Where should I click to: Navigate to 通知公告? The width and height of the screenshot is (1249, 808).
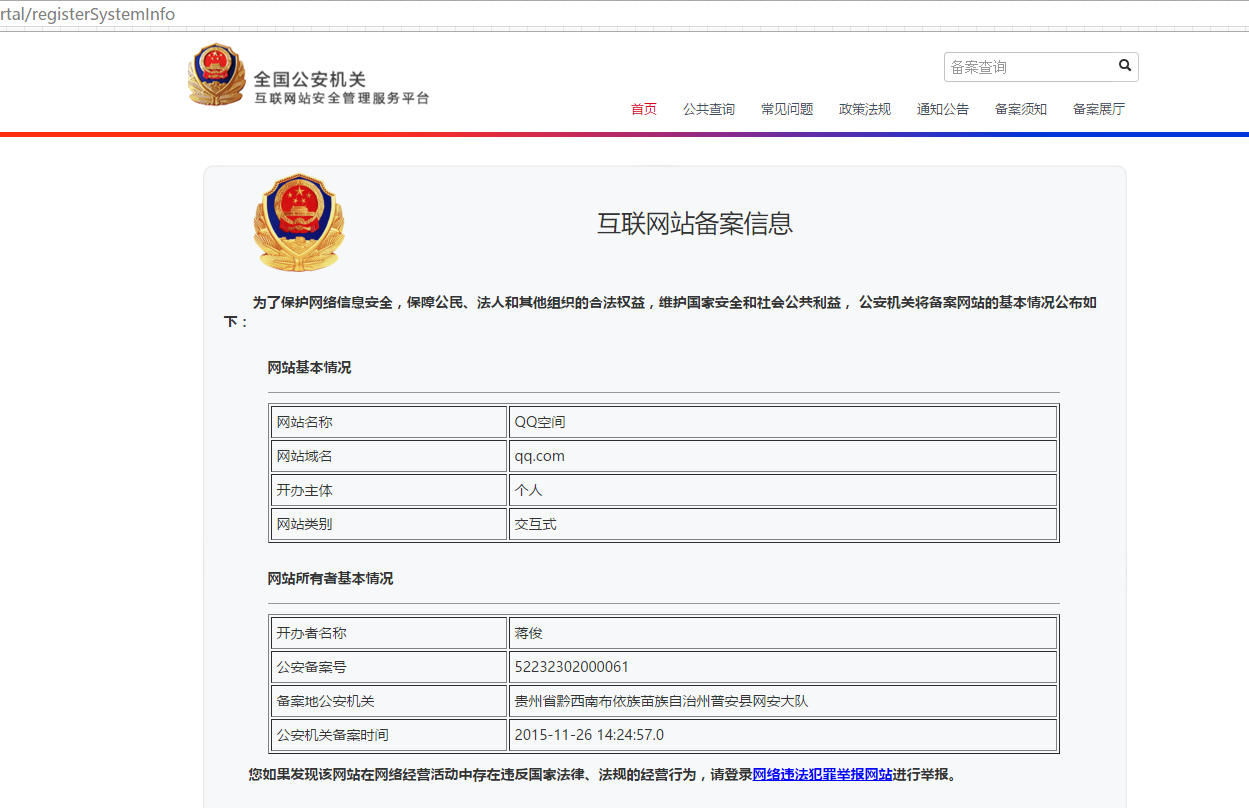942,109
